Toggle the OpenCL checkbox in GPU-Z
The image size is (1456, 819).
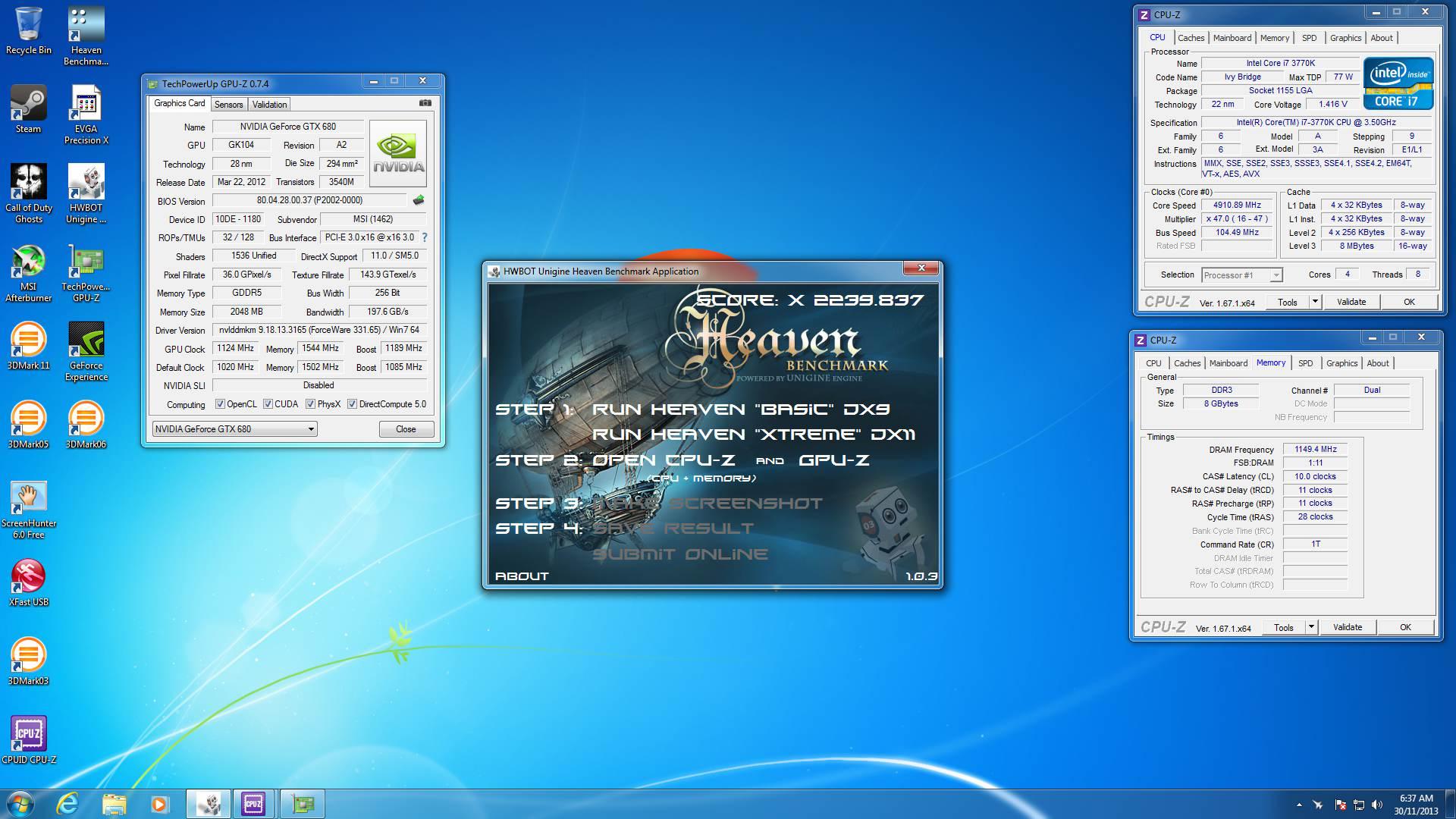tap(220, 404)
